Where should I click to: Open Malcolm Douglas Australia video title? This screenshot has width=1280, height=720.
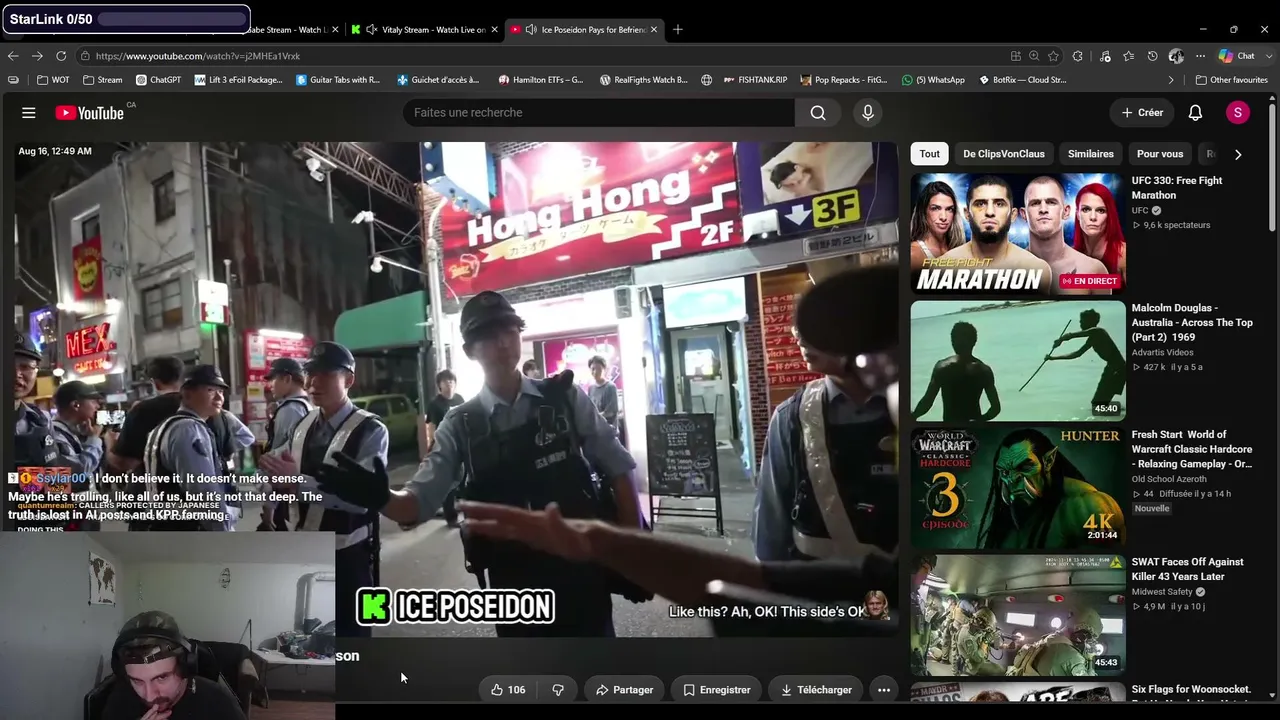(x=1192, y=323)
